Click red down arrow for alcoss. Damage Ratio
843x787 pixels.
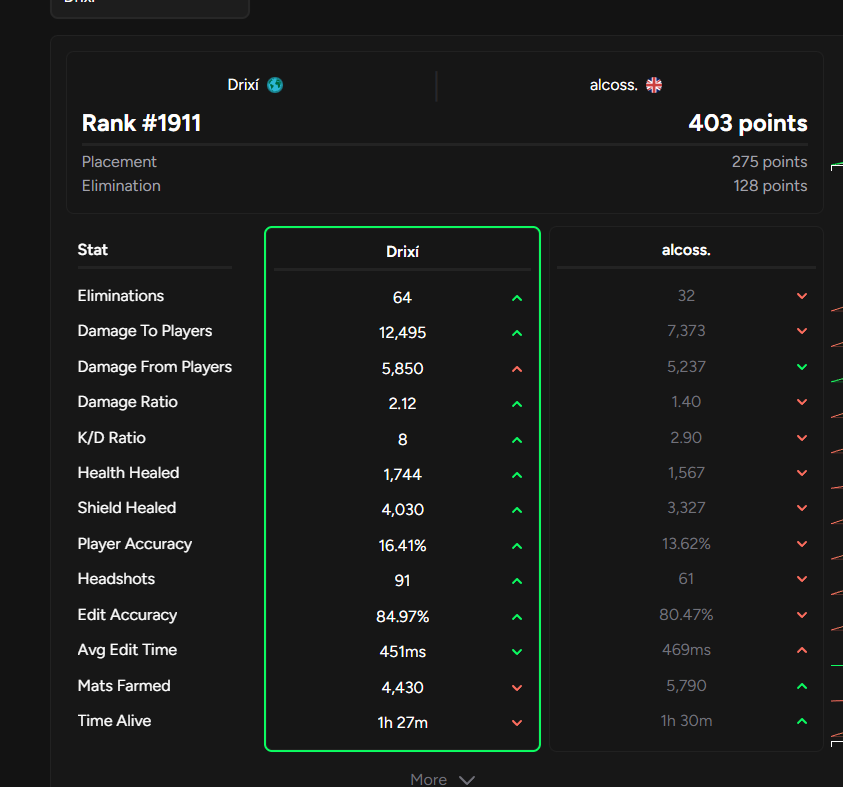pos(802,402)
